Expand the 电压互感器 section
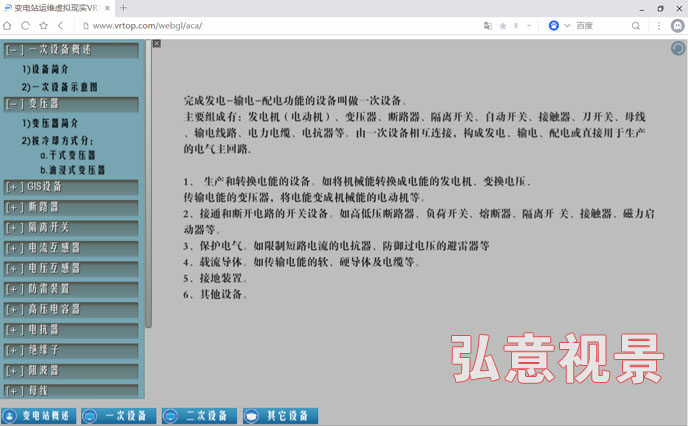This screenshot has height=426, width=688. pos(71,268)
